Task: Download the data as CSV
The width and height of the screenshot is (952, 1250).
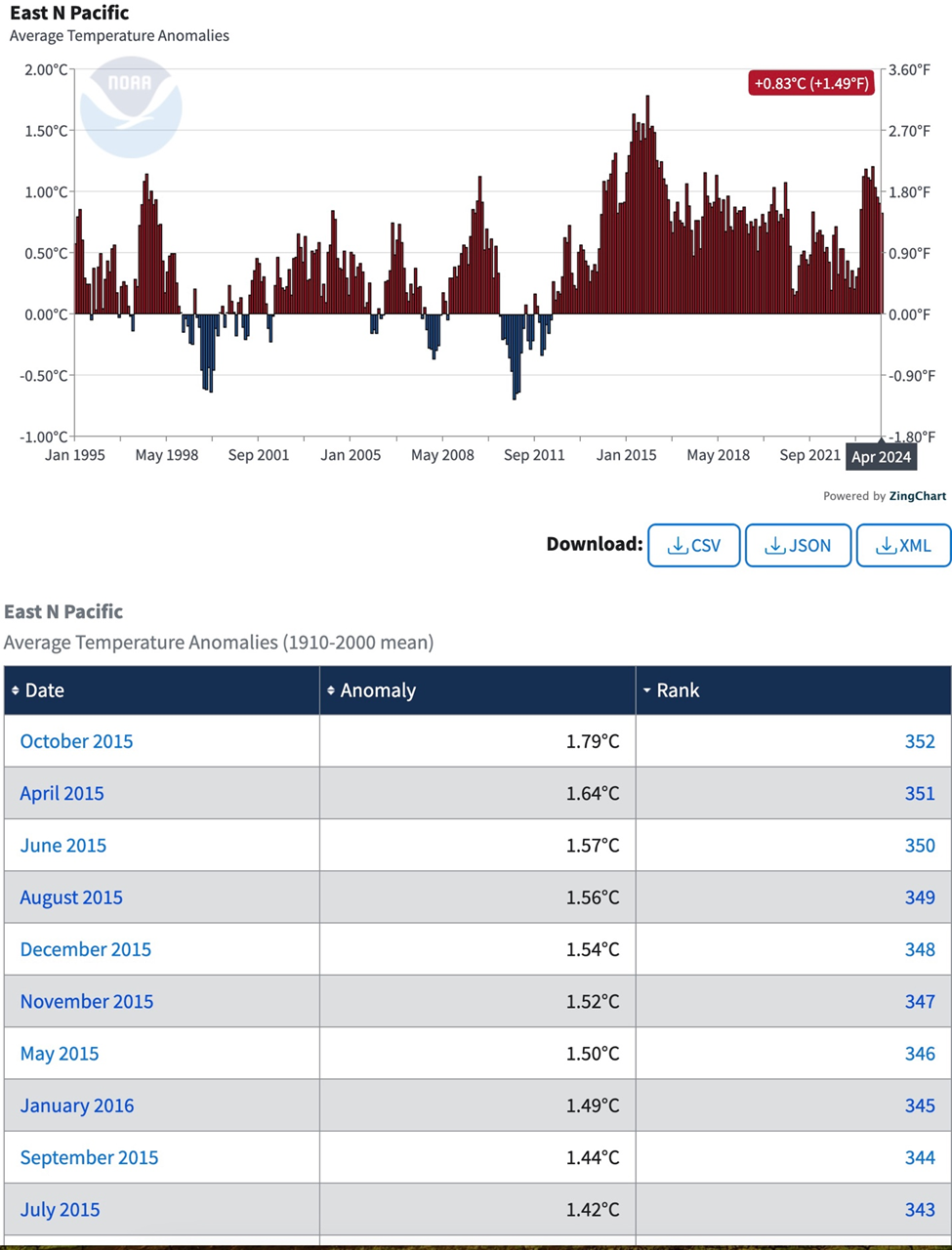Action: click(693, 545)
